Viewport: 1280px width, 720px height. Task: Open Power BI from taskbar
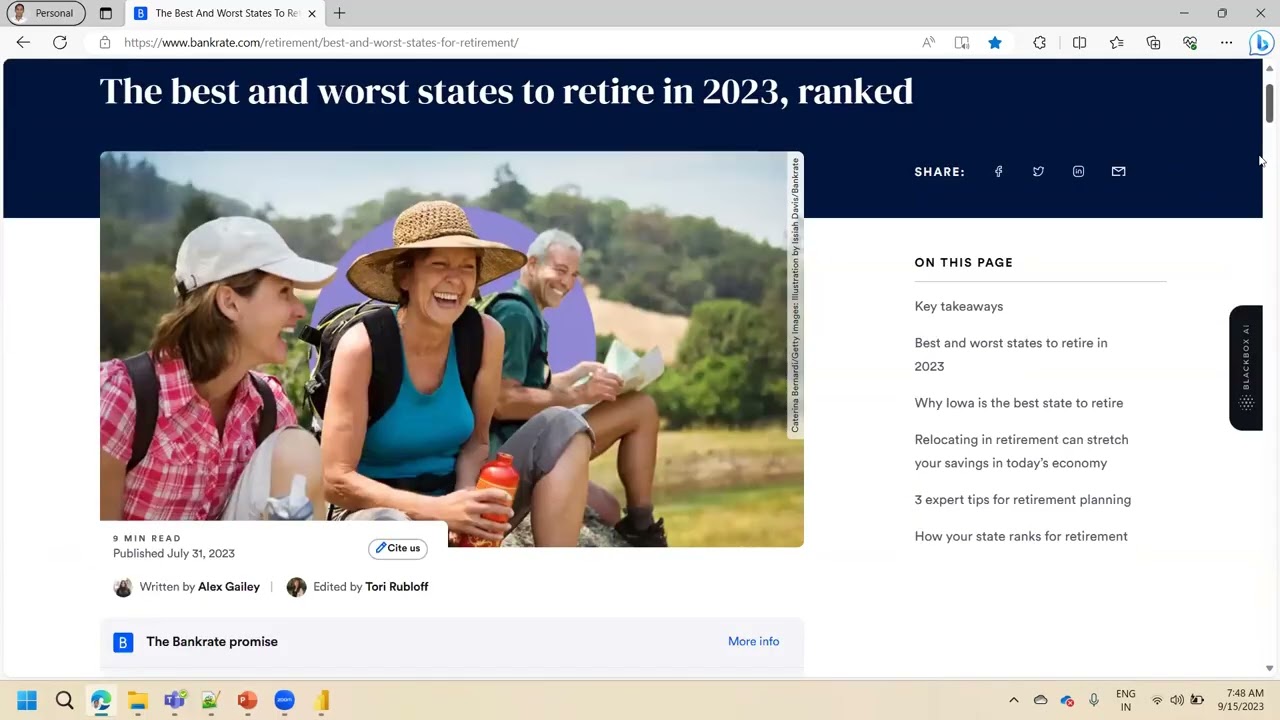click(x=321, y=700)
